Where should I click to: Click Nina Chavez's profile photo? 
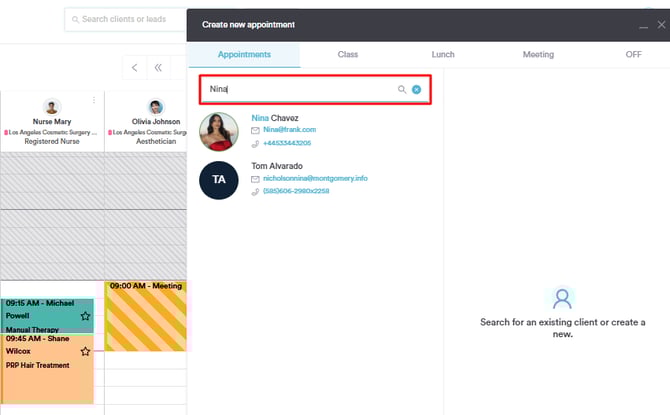tap(219, 131)
